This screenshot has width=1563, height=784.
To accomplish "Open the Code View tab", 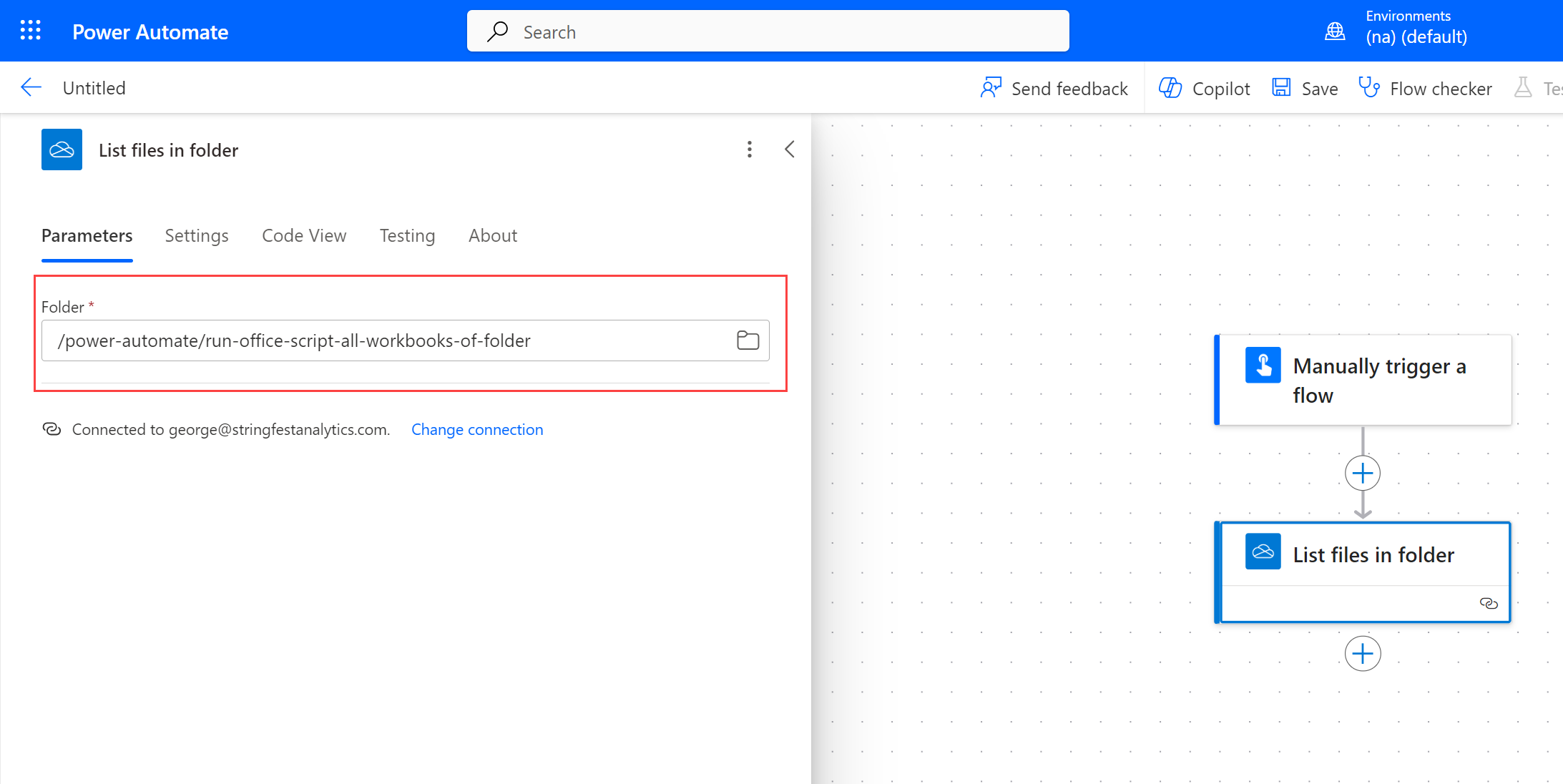I will pos(304,236).
